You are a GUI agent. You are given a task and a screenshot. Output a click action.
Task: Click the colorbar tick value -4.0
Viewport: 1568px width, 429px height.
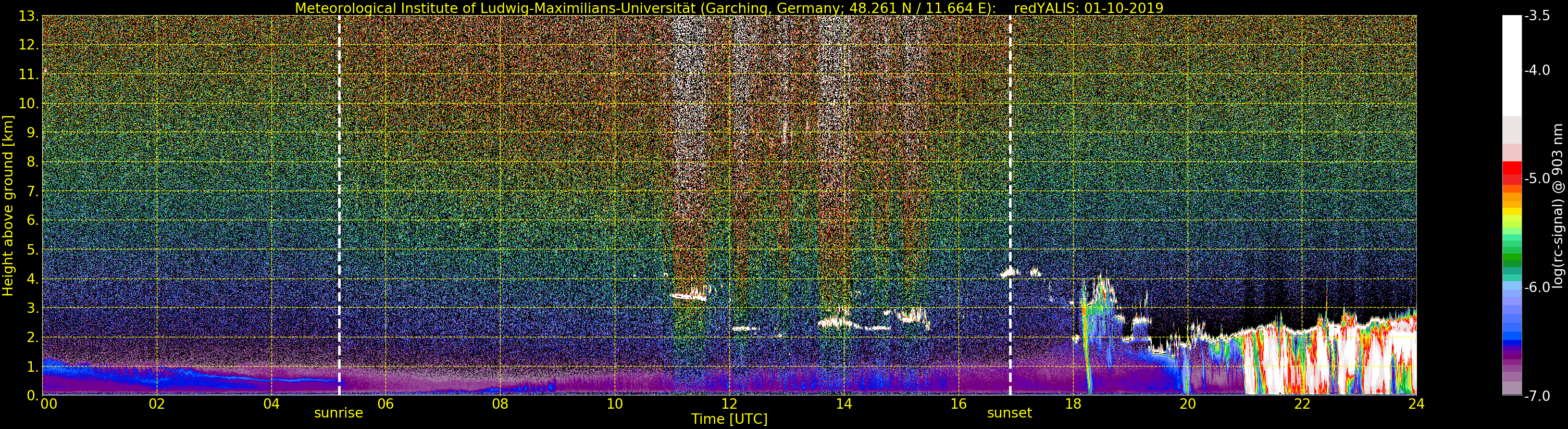tap(1537, 70)
